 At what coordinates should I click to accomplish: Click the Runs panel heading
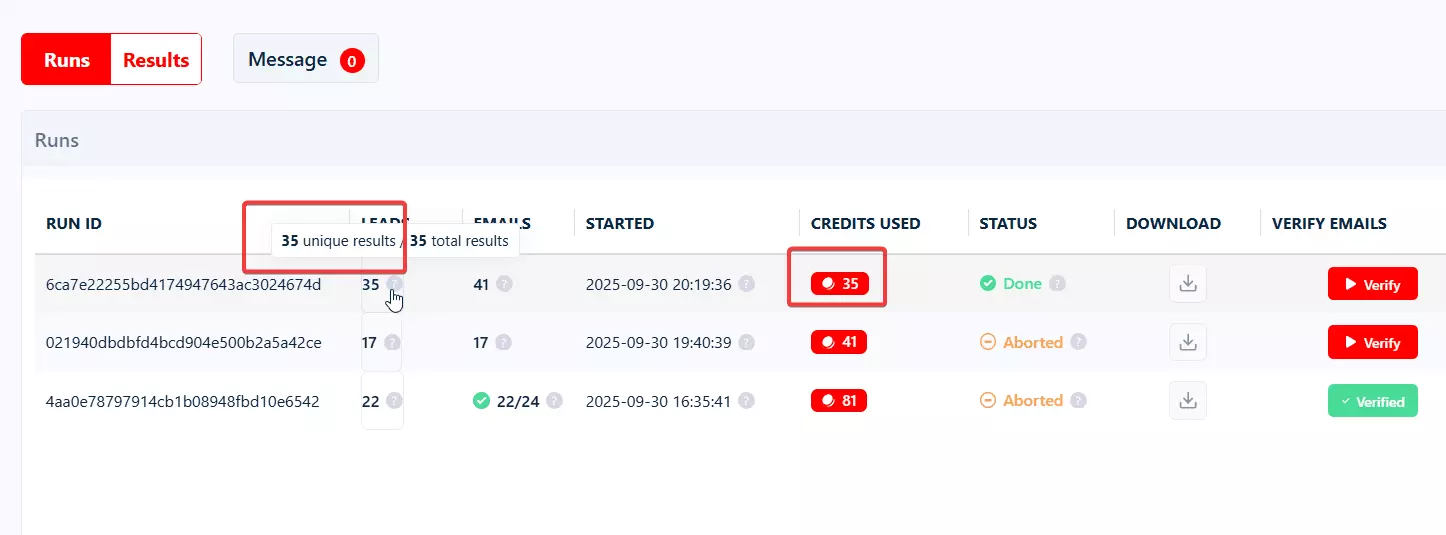point(57,140)
